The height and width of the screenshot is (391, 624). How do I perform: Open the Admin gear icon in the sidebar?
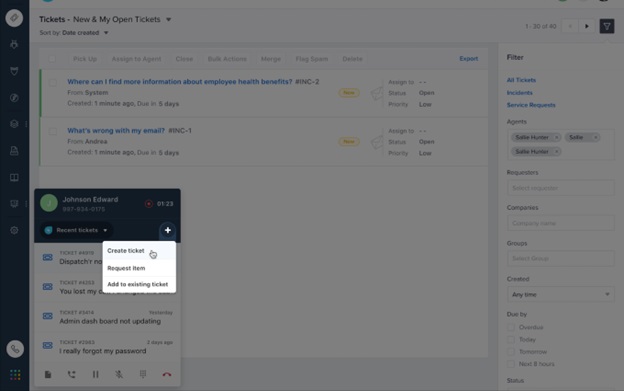pyautogui.click(x=14, y=230)
